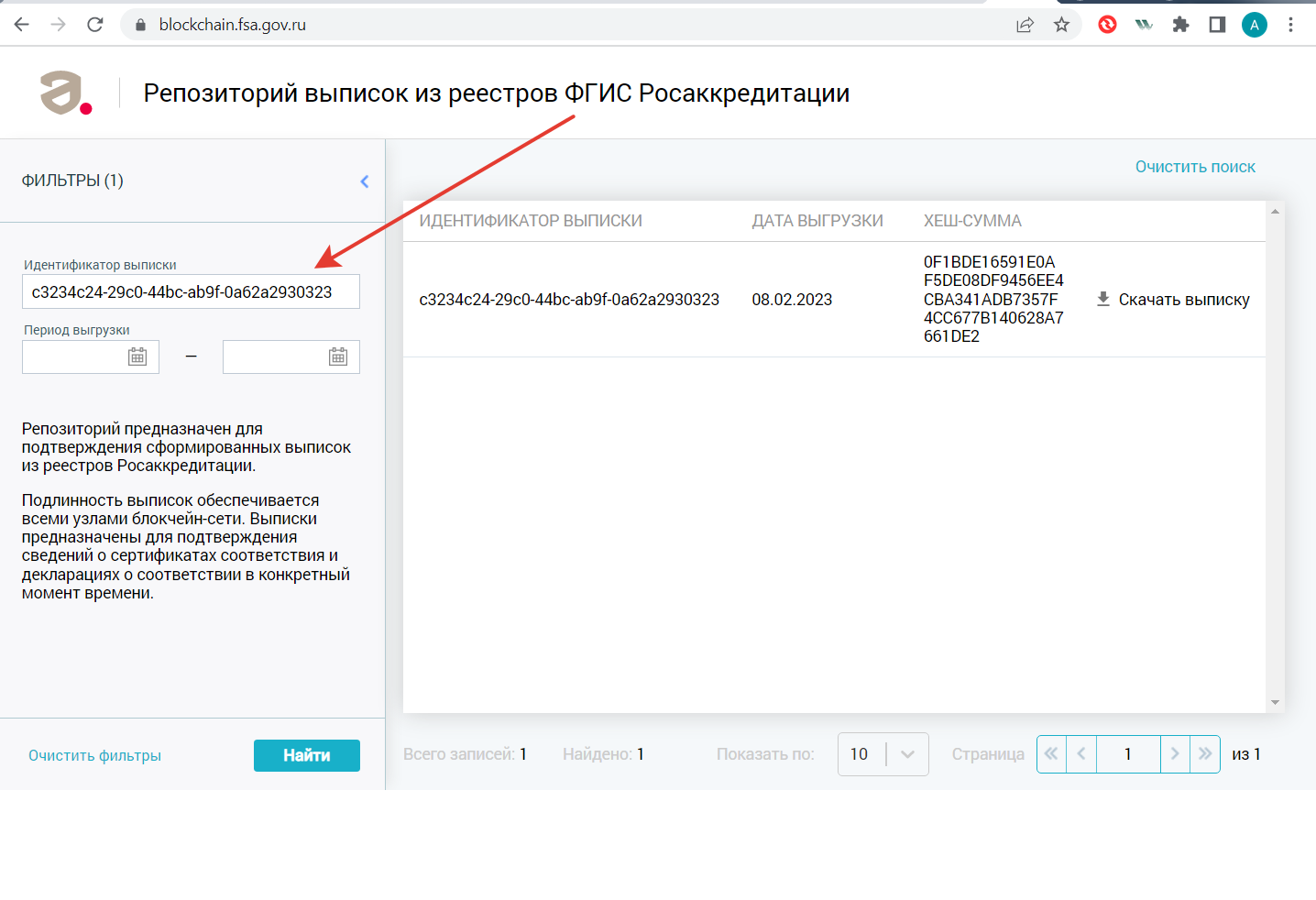Open the Показать по dropdown showing 10
Image resolution: width=1316 pixels, height=900 pixels.
883,754
